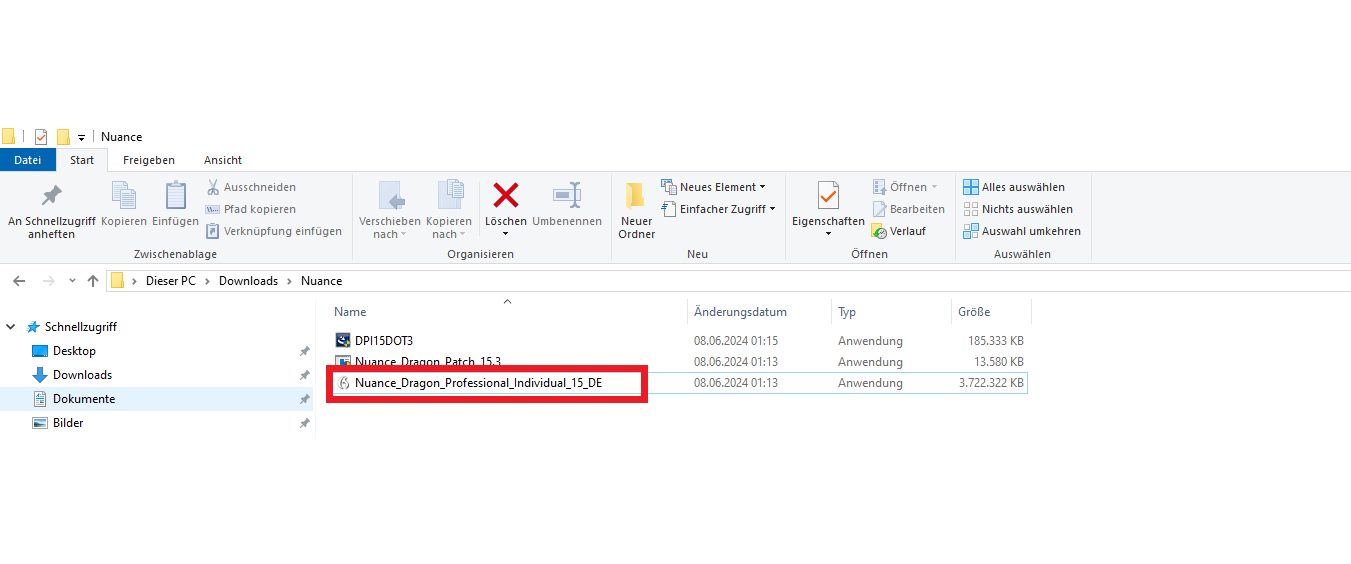Expand the Löschen dropdown arrow
Image resolution: width=1351 pixels, height=564 pixels.
click(x=505, y=234)
